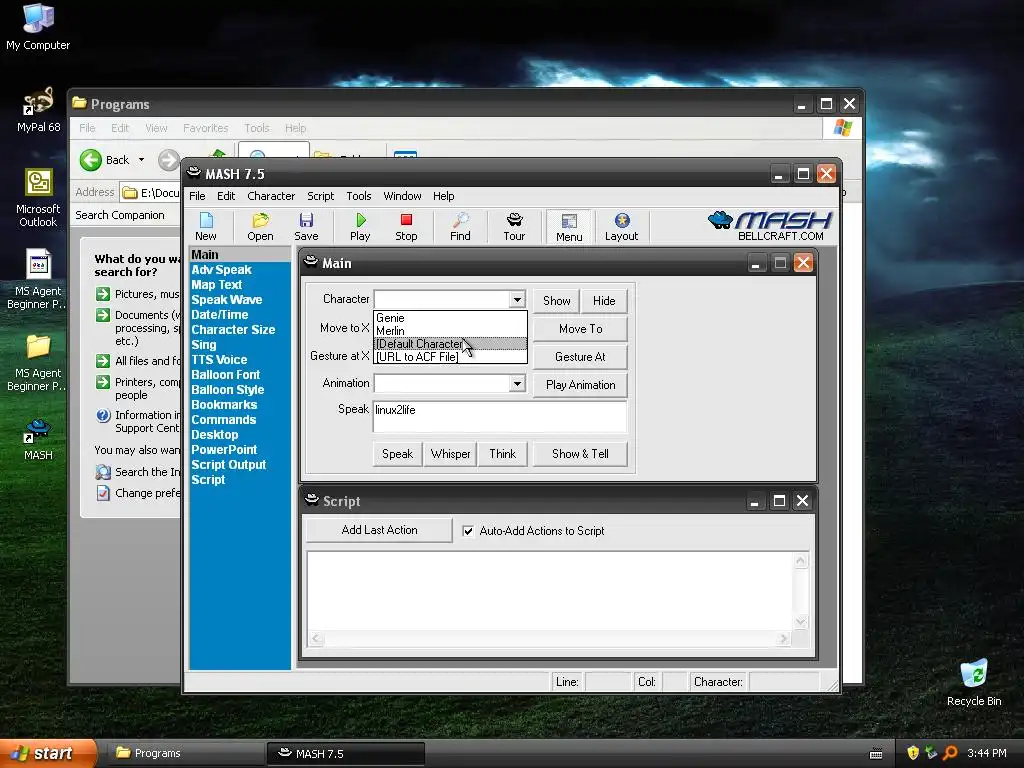Open the Window menu
Image resolution: width=1024 pixels, height=768 pixels.
click(402, 196)
